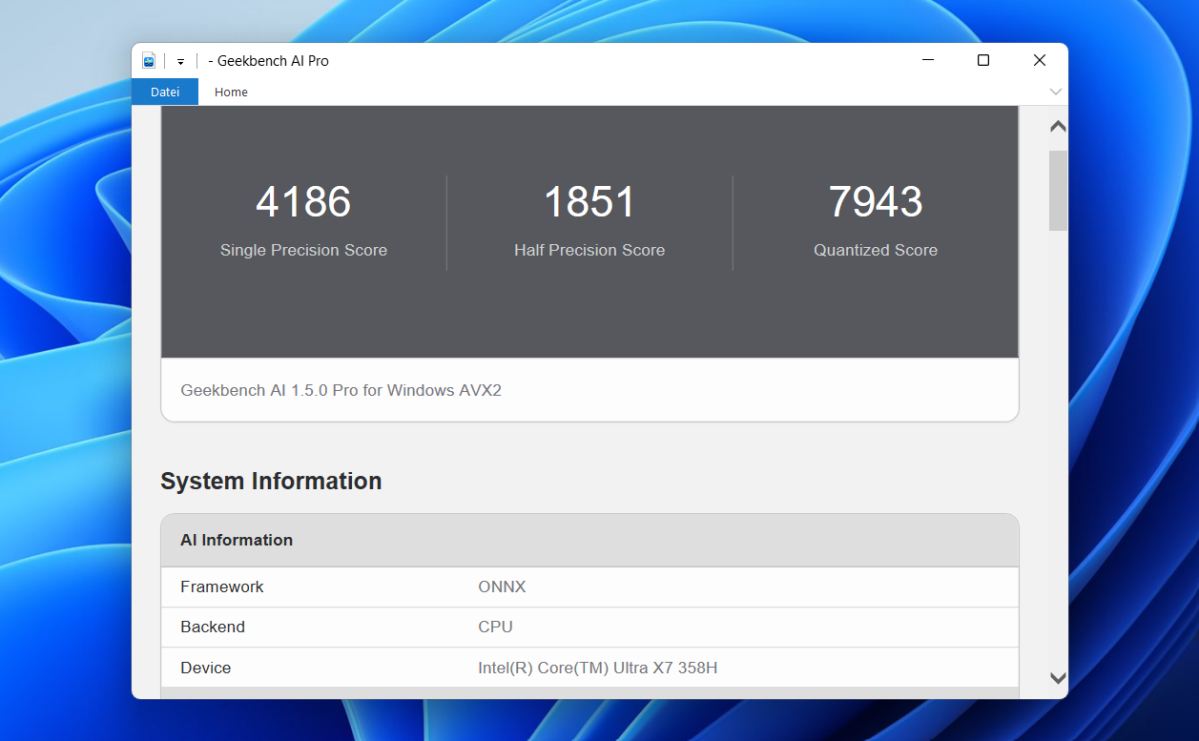Click the Framework row label
1199x741 pixels.
(222, 587)
